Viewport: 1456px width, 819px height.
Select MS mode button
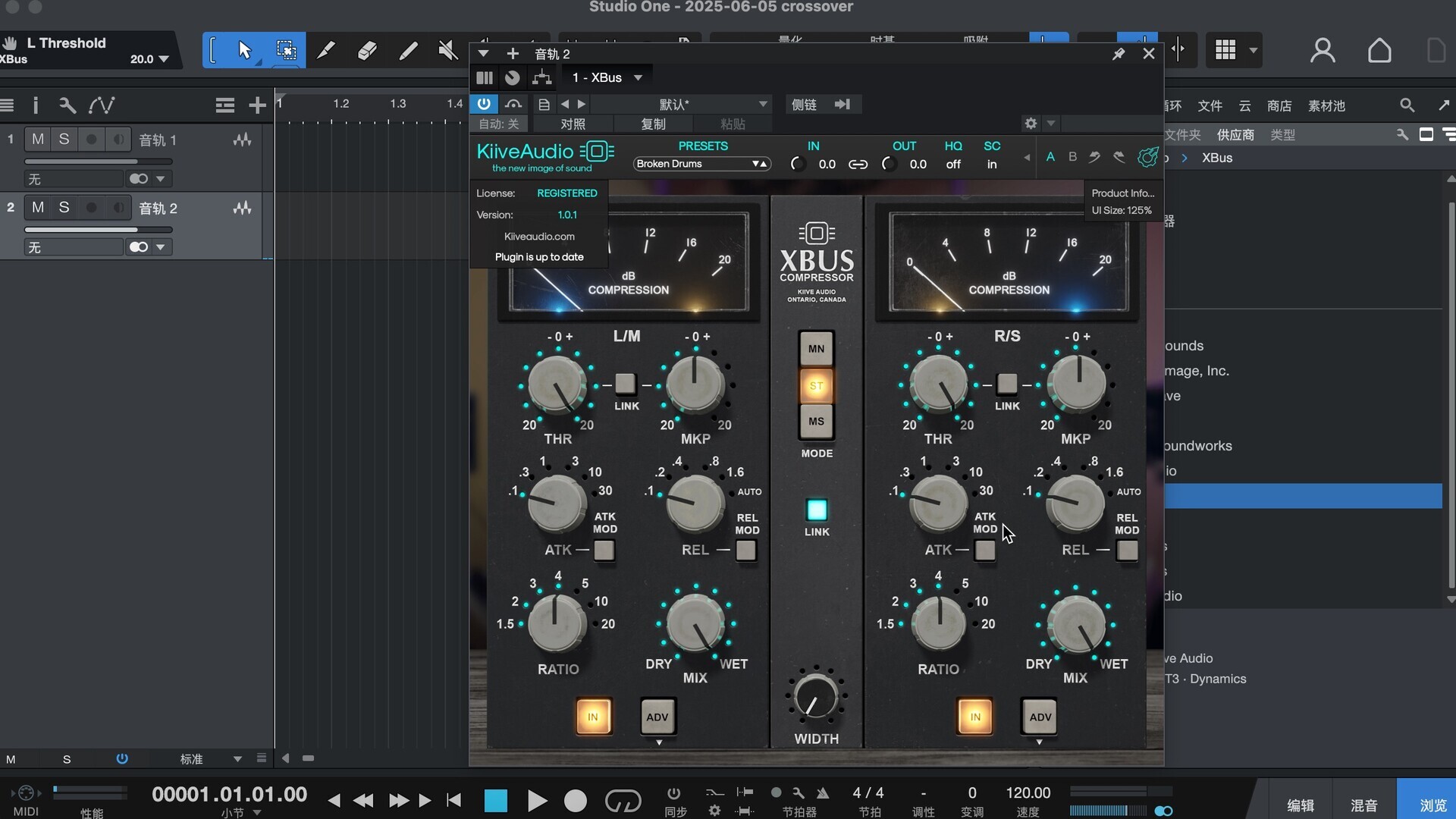(x=816, y=422)
